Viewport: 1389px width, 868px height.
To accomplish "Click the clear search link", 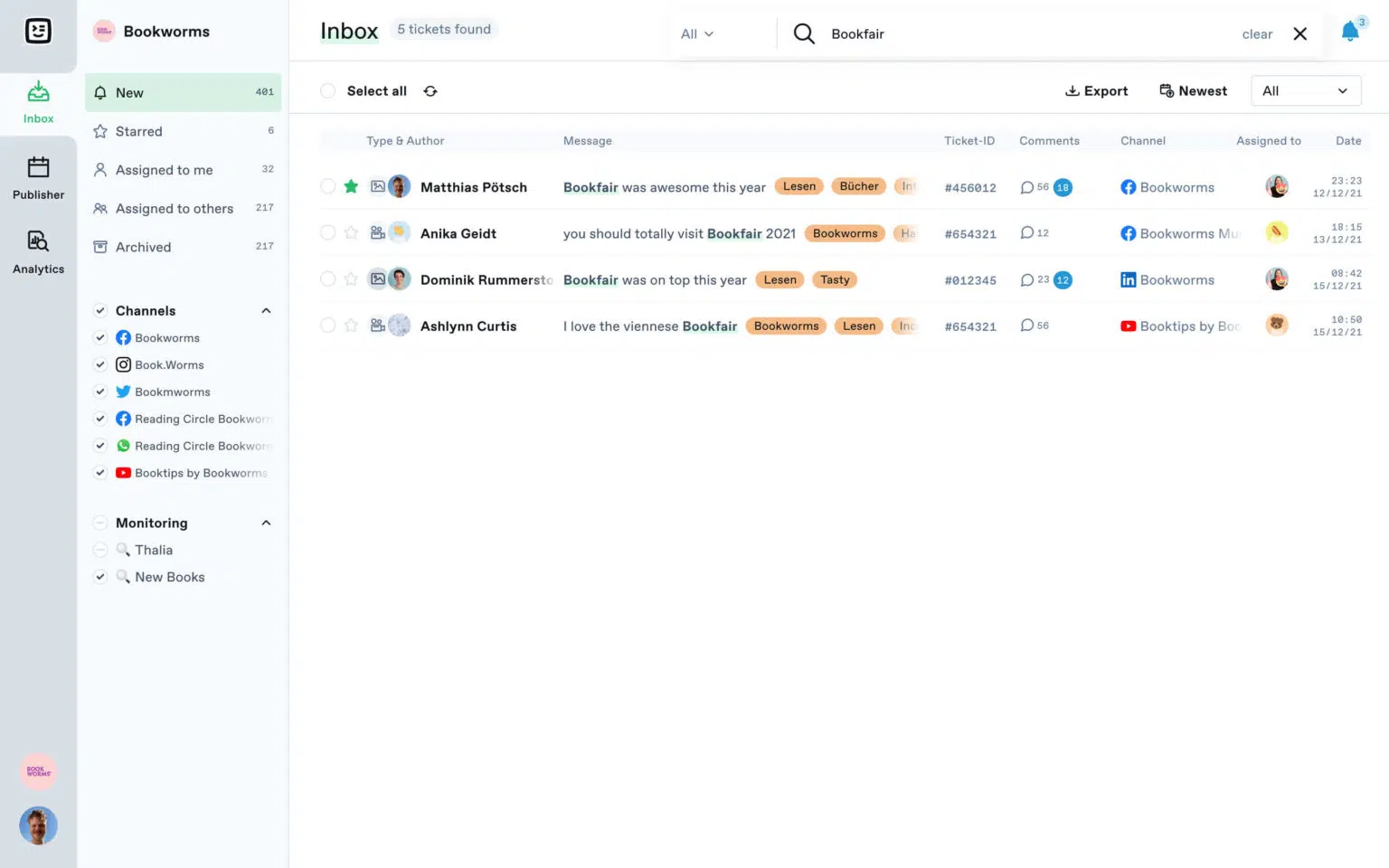I will (1256, 34).
